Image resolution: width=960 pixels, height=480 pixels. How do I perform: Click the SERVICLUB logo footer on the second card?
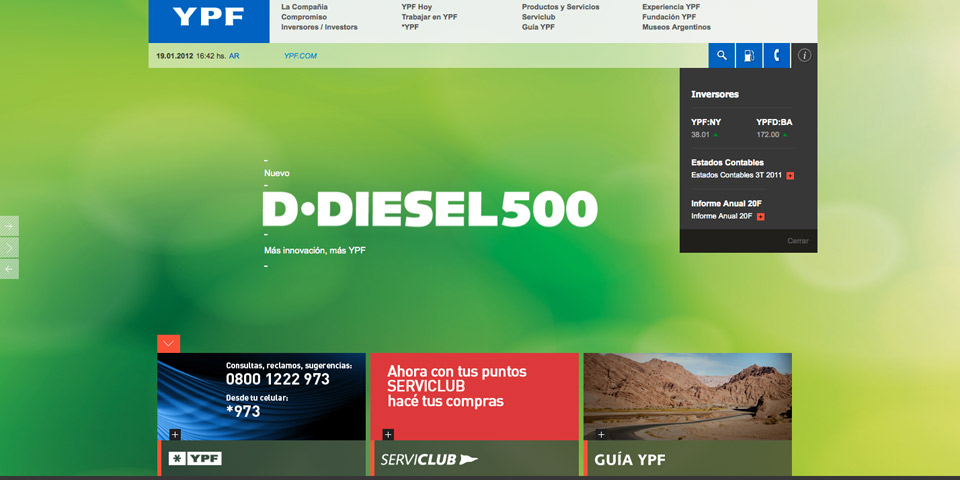(429, 459)
